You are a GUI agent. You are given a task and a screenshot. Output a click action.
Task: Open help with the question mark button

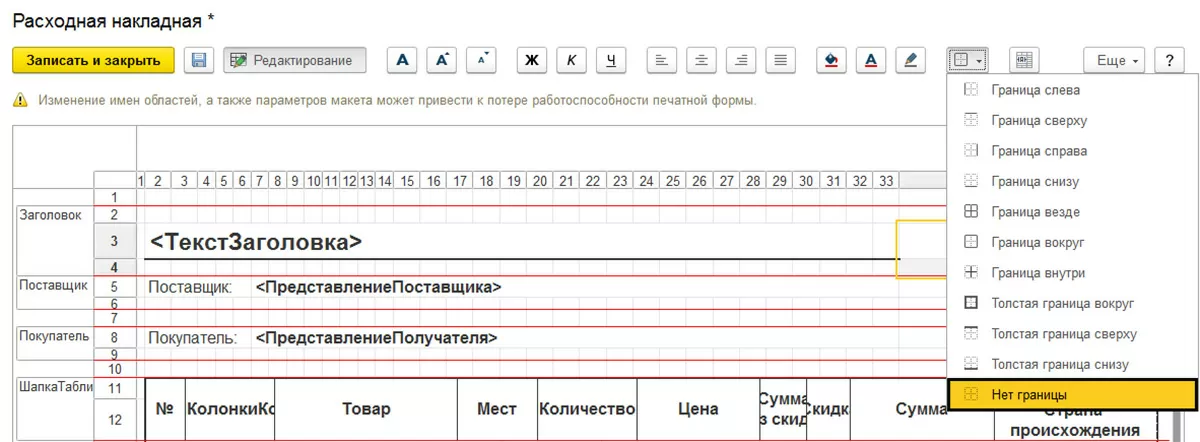click(x=1168, y=60)
